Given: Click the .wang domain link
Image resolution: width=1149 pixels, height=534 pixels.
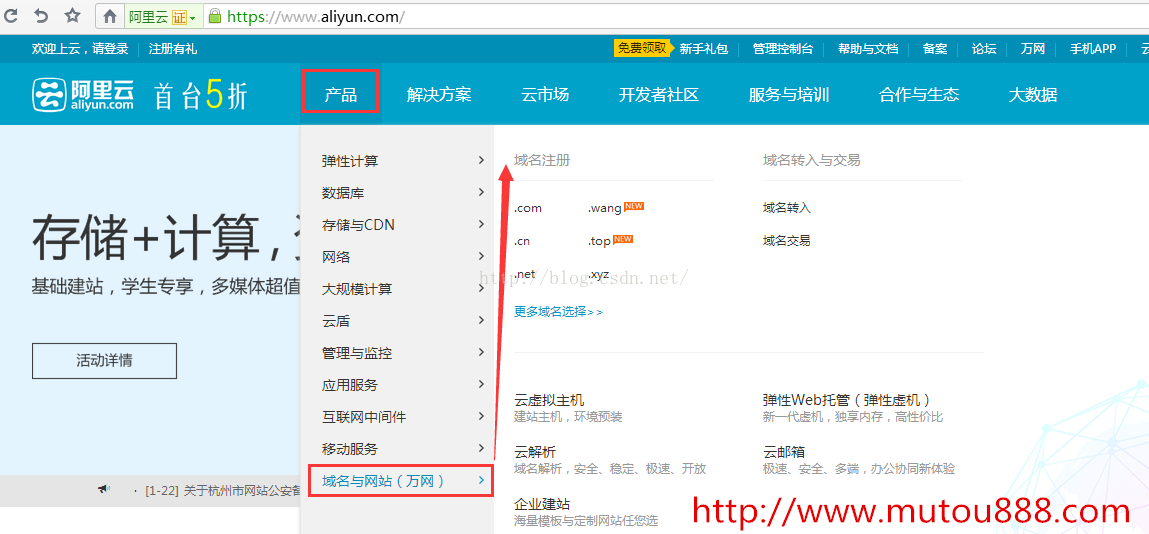Looking at the screenshot, I should click(x=605, y=208).
